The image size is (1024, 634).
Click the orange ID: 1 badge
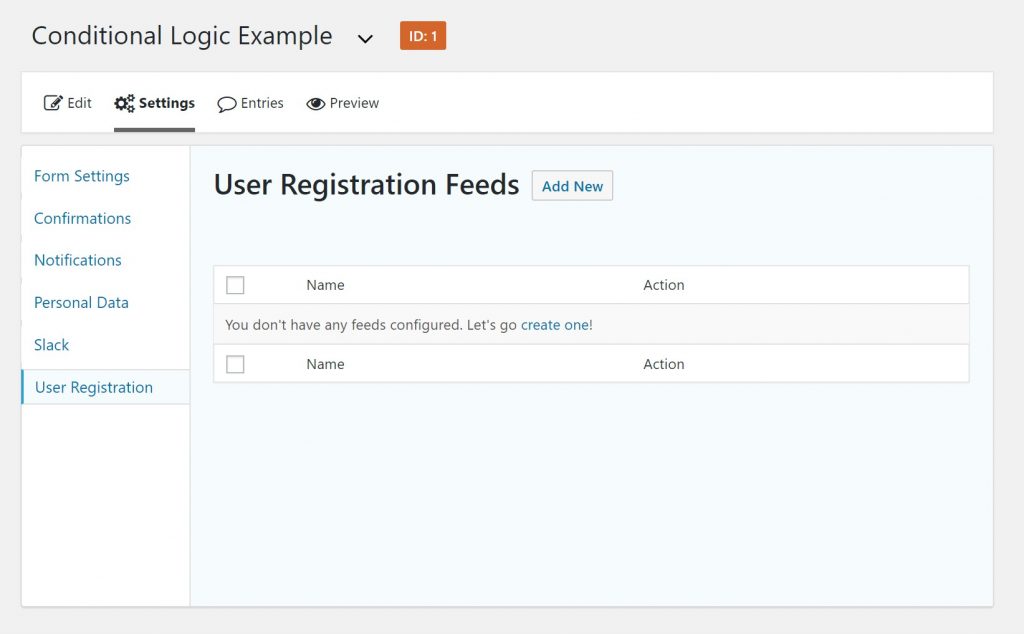(423, 36)
